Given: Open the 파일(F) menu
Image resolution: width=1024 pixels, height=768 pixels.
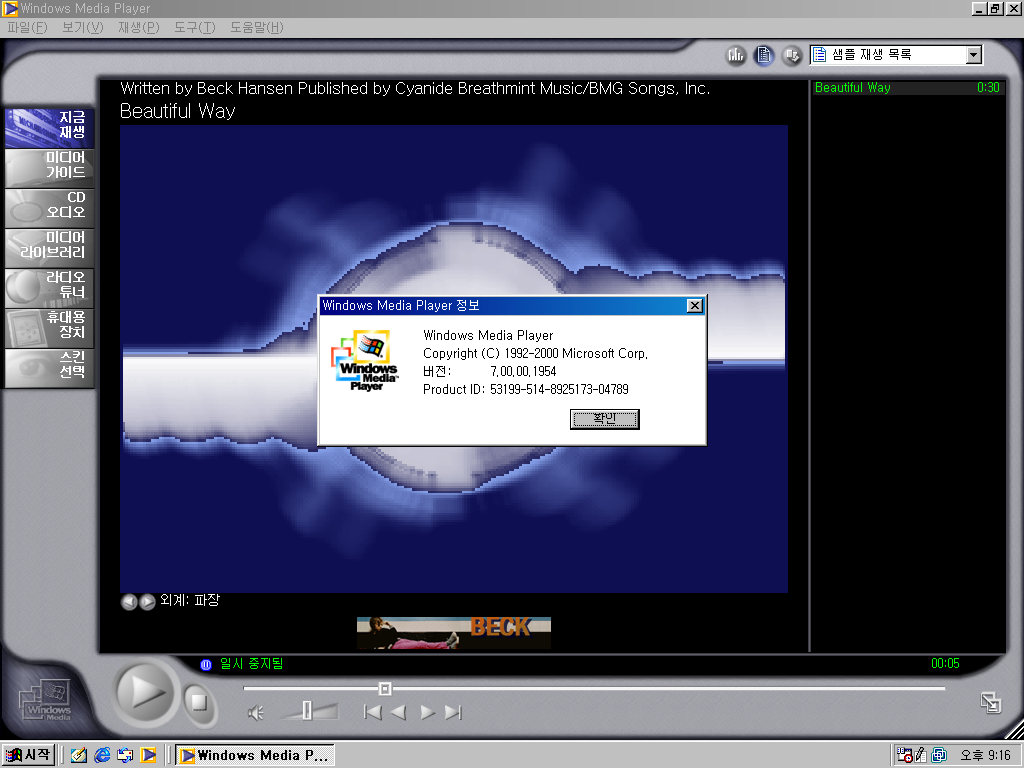Looking at the screenshot, I should pos(27,27).
